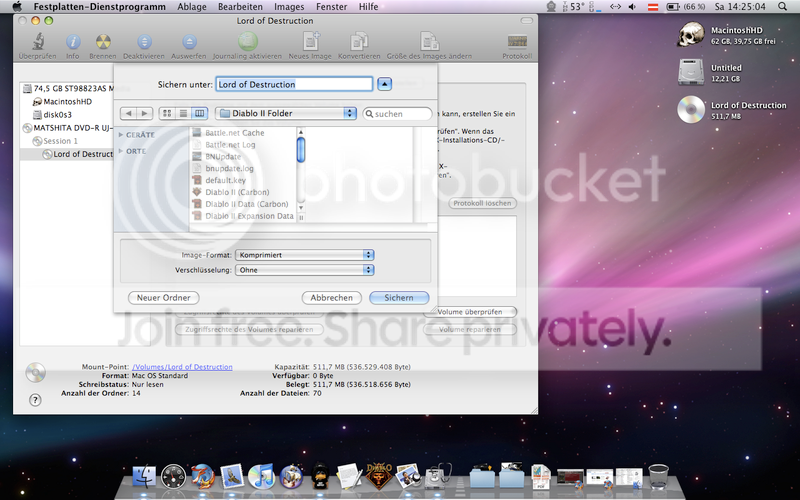The height and width of the screenshot is (500, 800).
Task: Click the Konvertieren toolbar icon
Action: (359, 41)
